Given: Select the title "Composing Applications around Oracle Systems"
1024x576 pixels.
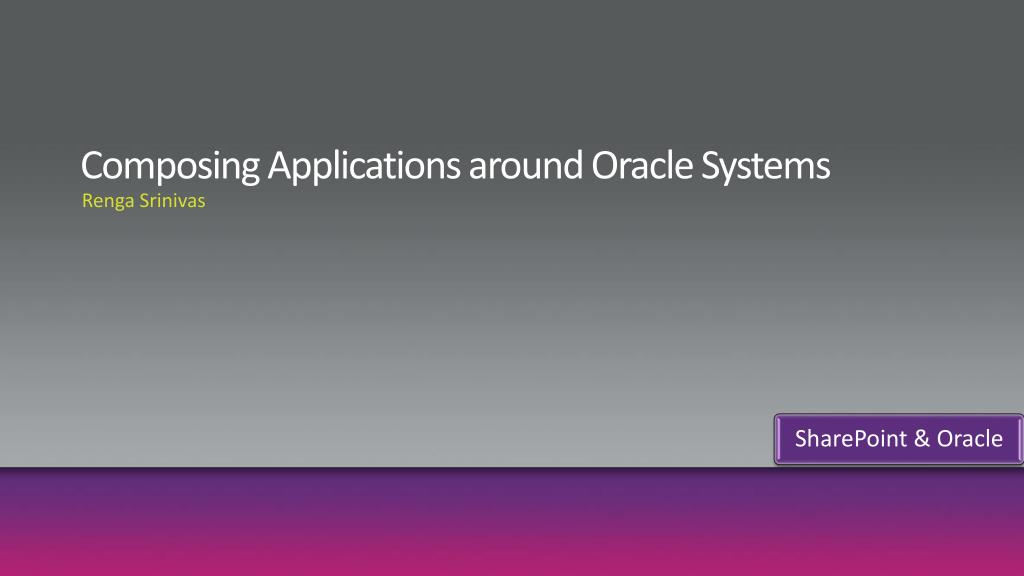Looking at the screenshot, I should coord(455,166).
